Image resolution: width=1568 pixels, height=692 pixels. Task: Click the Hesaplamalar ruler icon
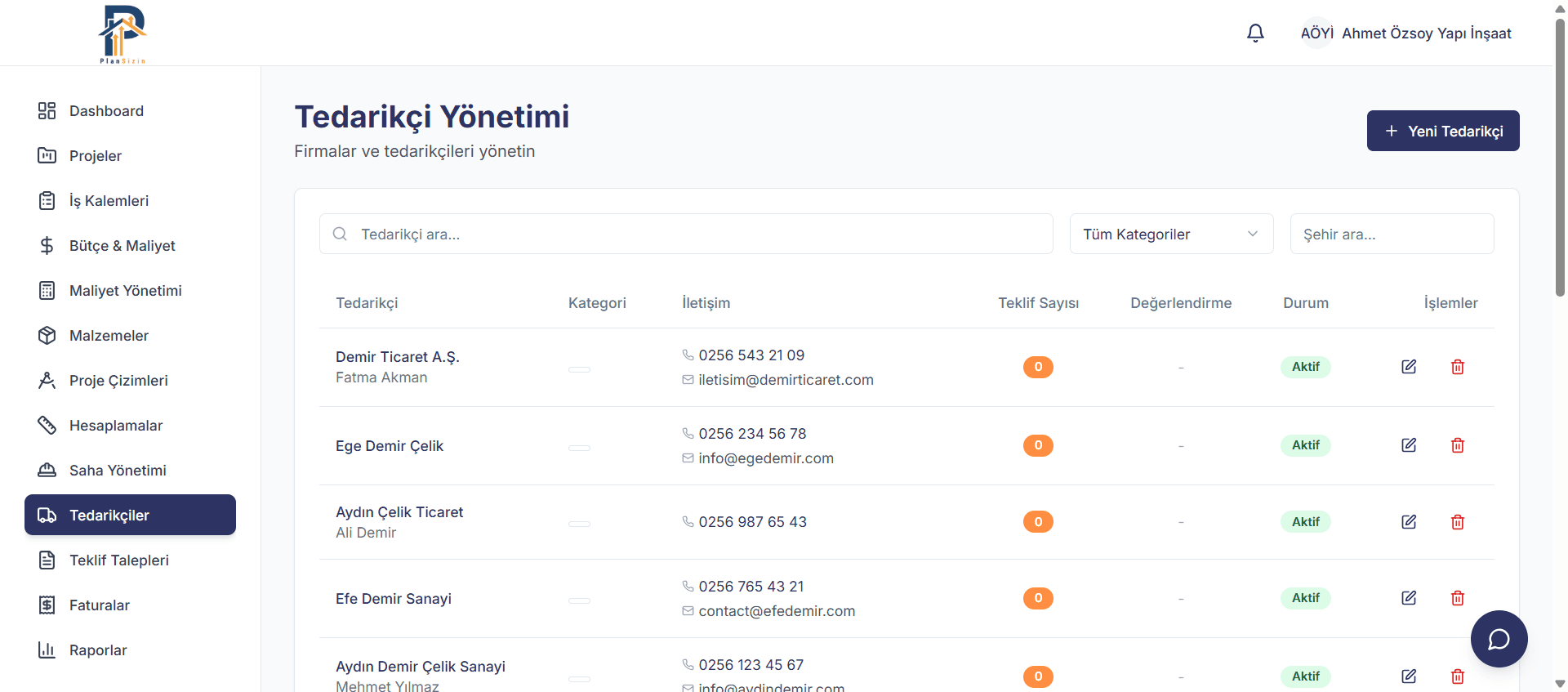tap(47, 426)
